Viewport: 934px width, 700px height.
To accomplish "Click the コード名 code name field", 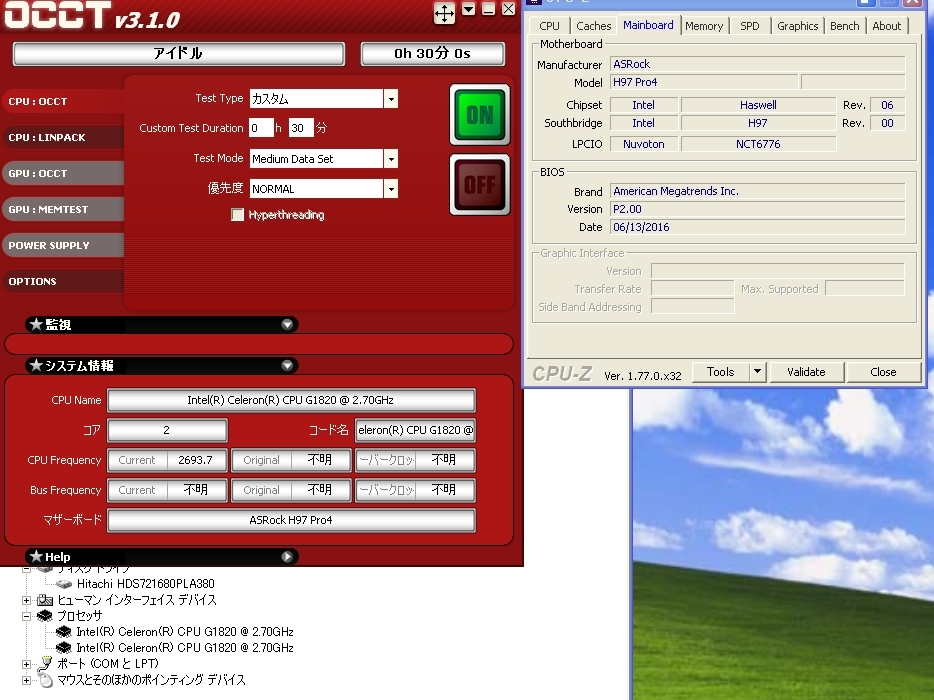I will [x=415, y=430].
